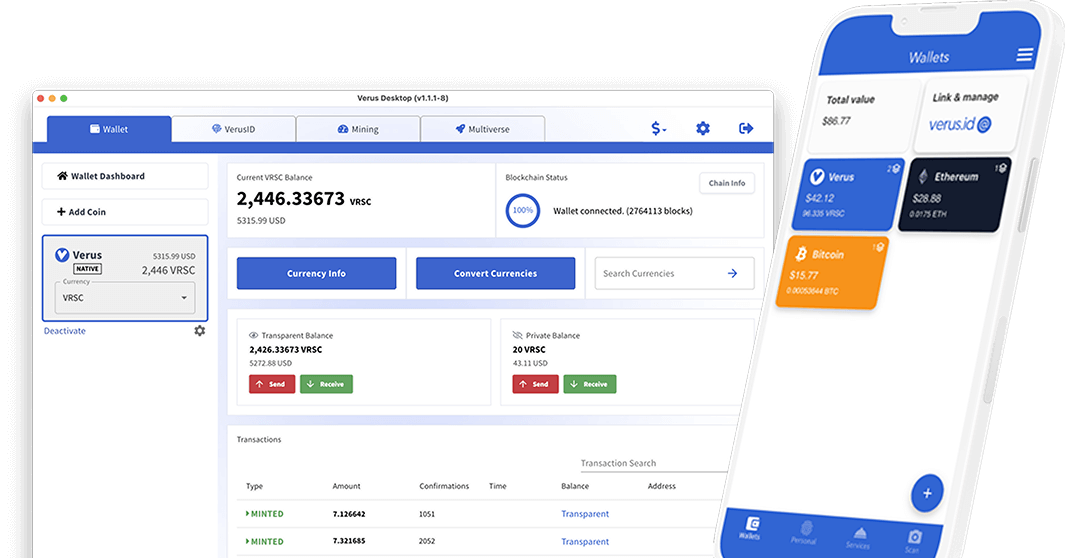Focus the Search Currencies field
This screenshot has height=558, width=1066.
[674, 273]
